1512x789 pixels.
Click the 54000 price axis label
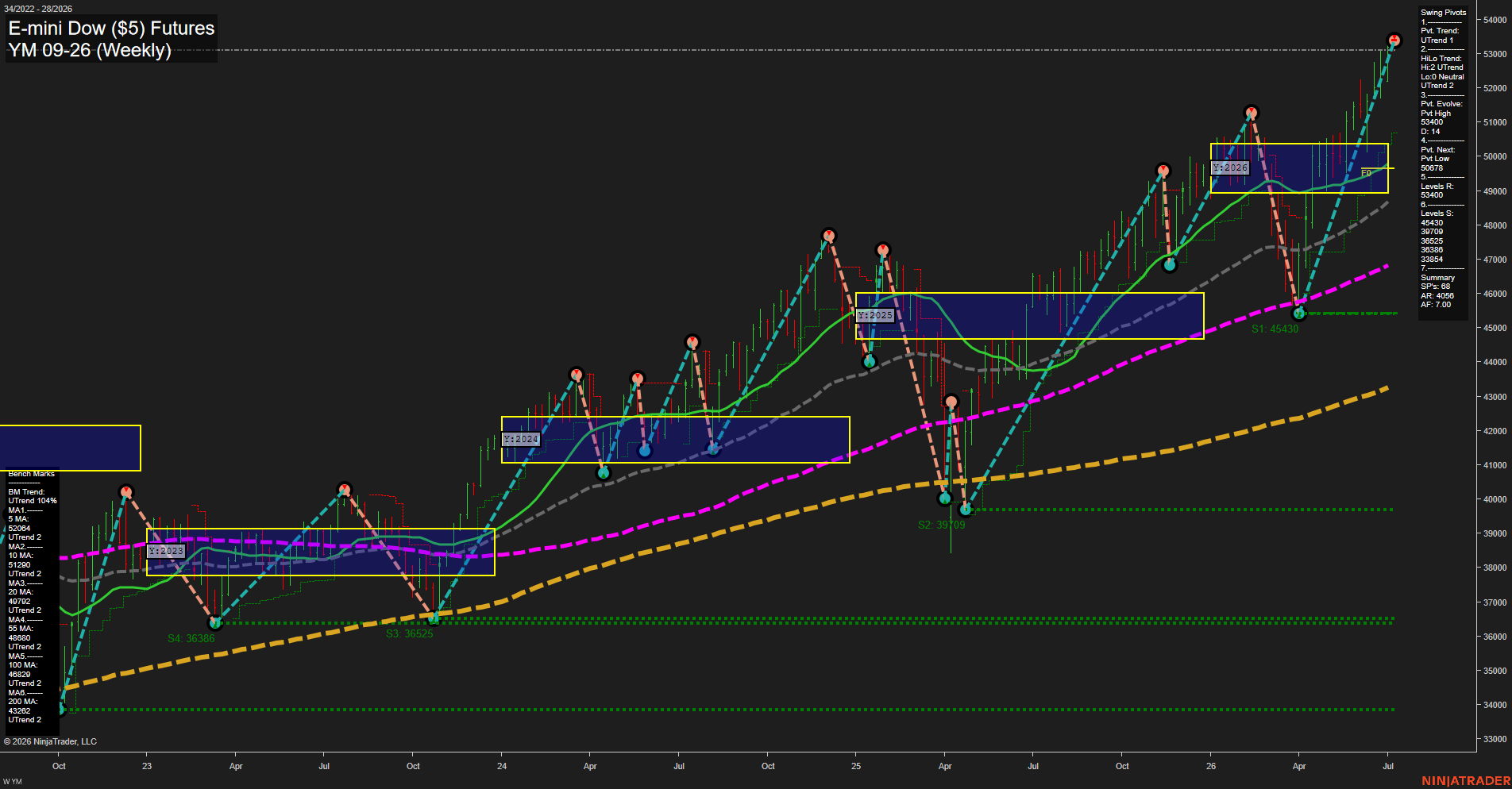pos(1495,20)
